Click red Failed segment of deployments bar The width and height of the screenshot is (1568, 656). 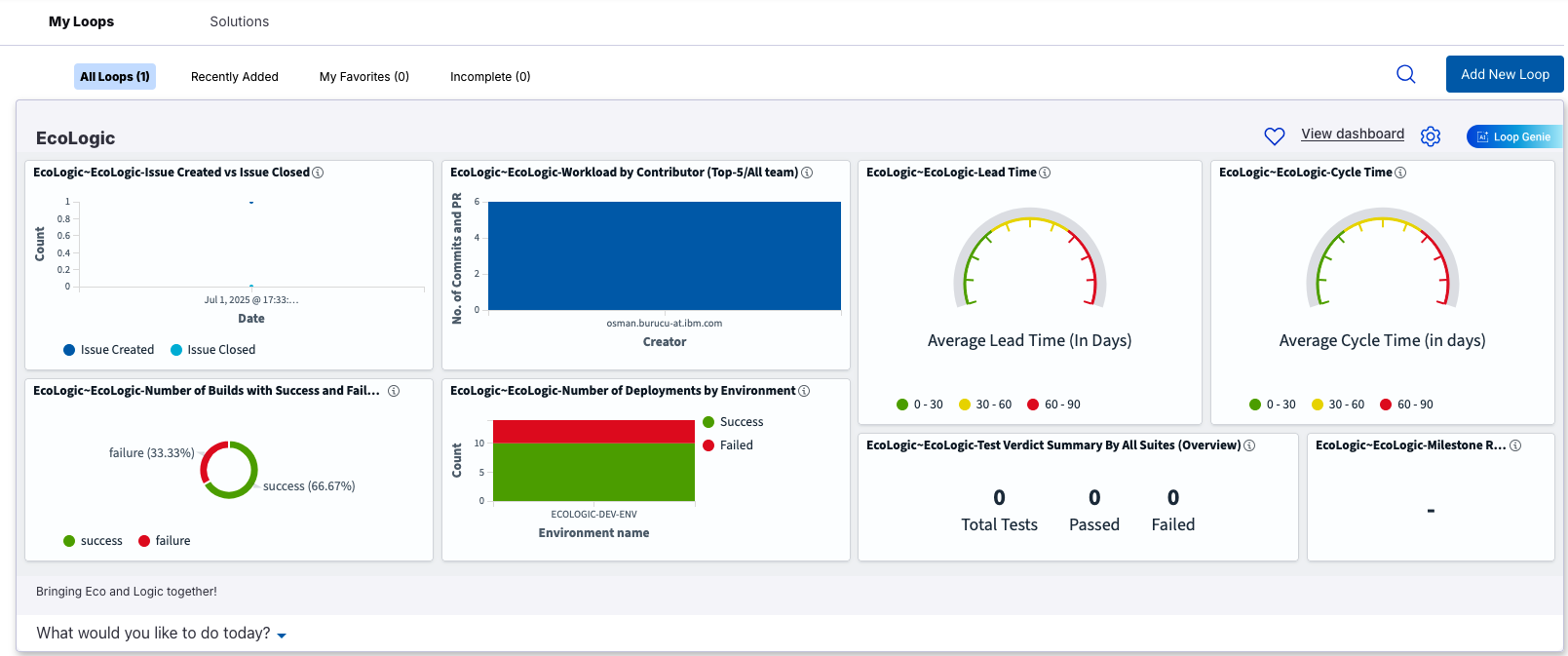click(x=593, y=432)
